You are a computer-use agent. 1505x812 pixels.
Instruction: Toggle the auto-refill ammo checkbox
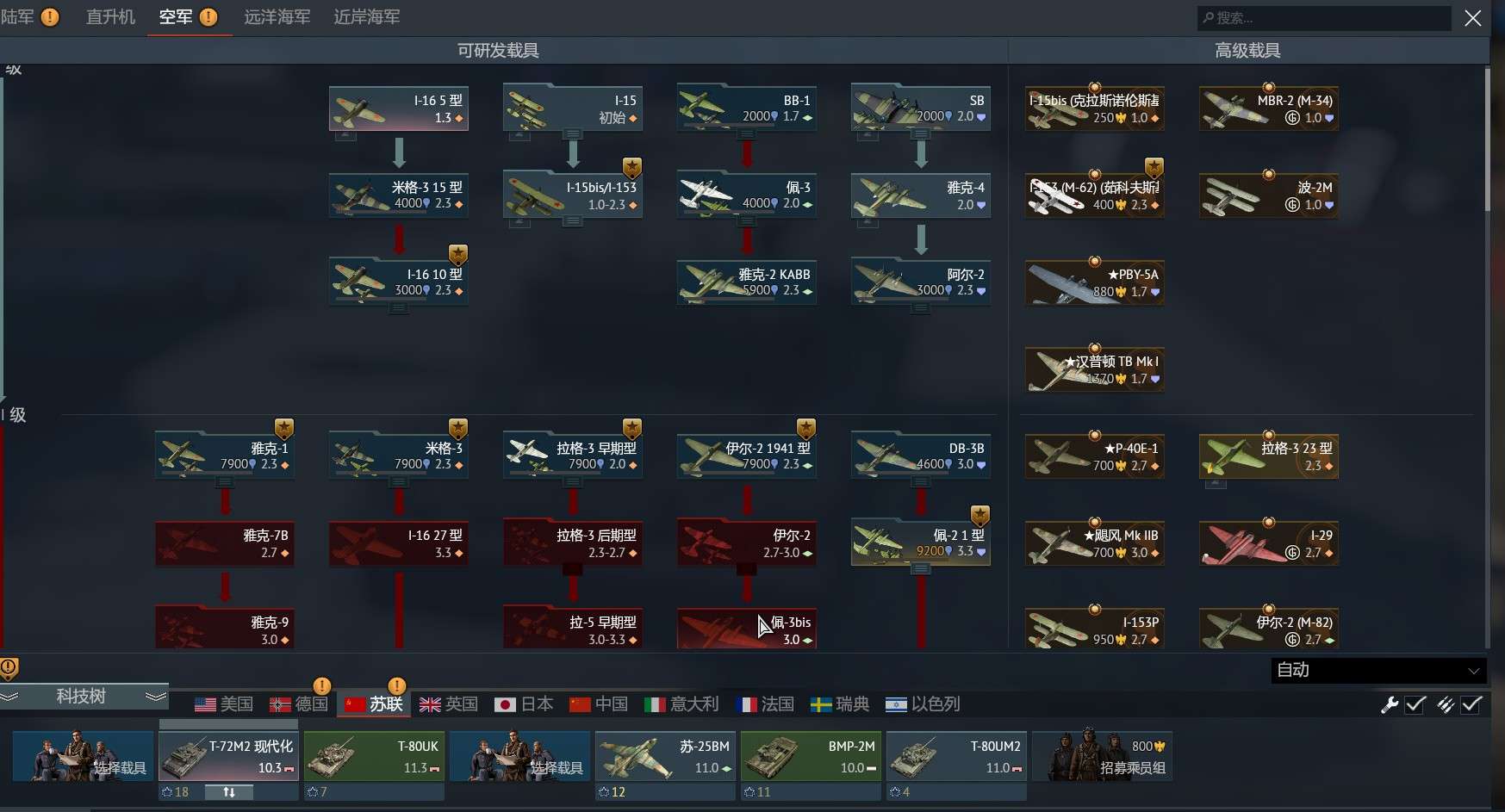[1471, 704]
